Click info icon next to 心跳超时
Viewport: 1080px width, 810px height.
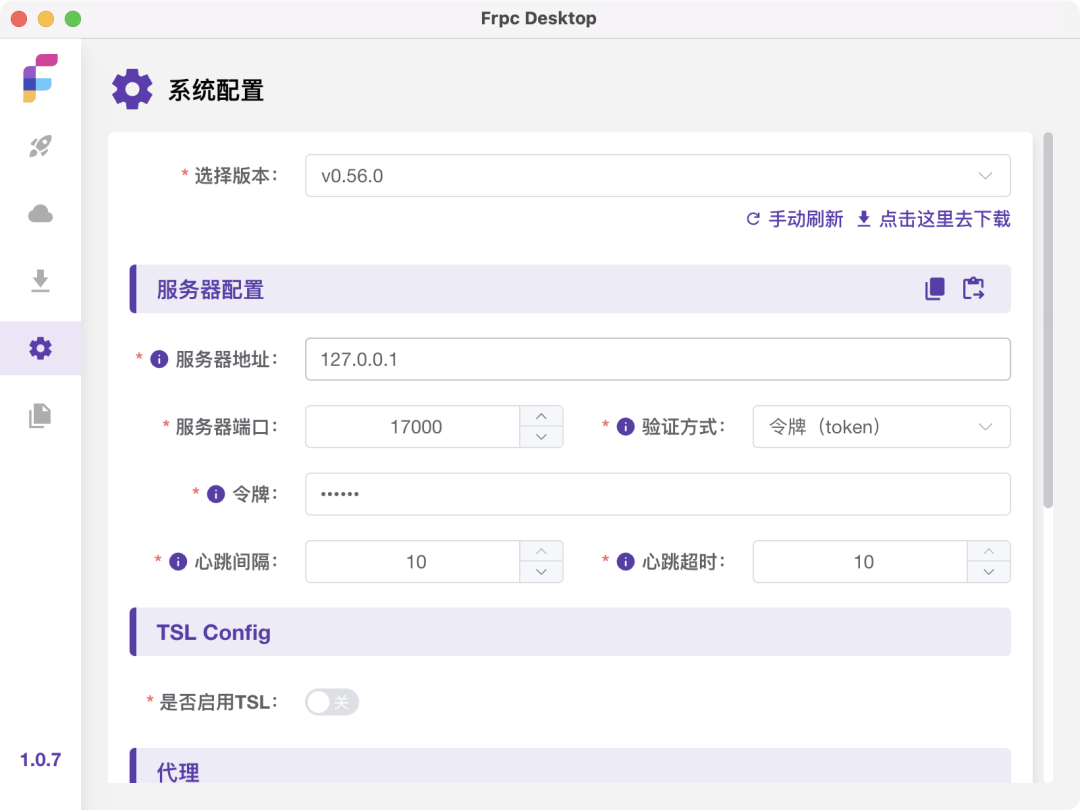tap(626, 562)
